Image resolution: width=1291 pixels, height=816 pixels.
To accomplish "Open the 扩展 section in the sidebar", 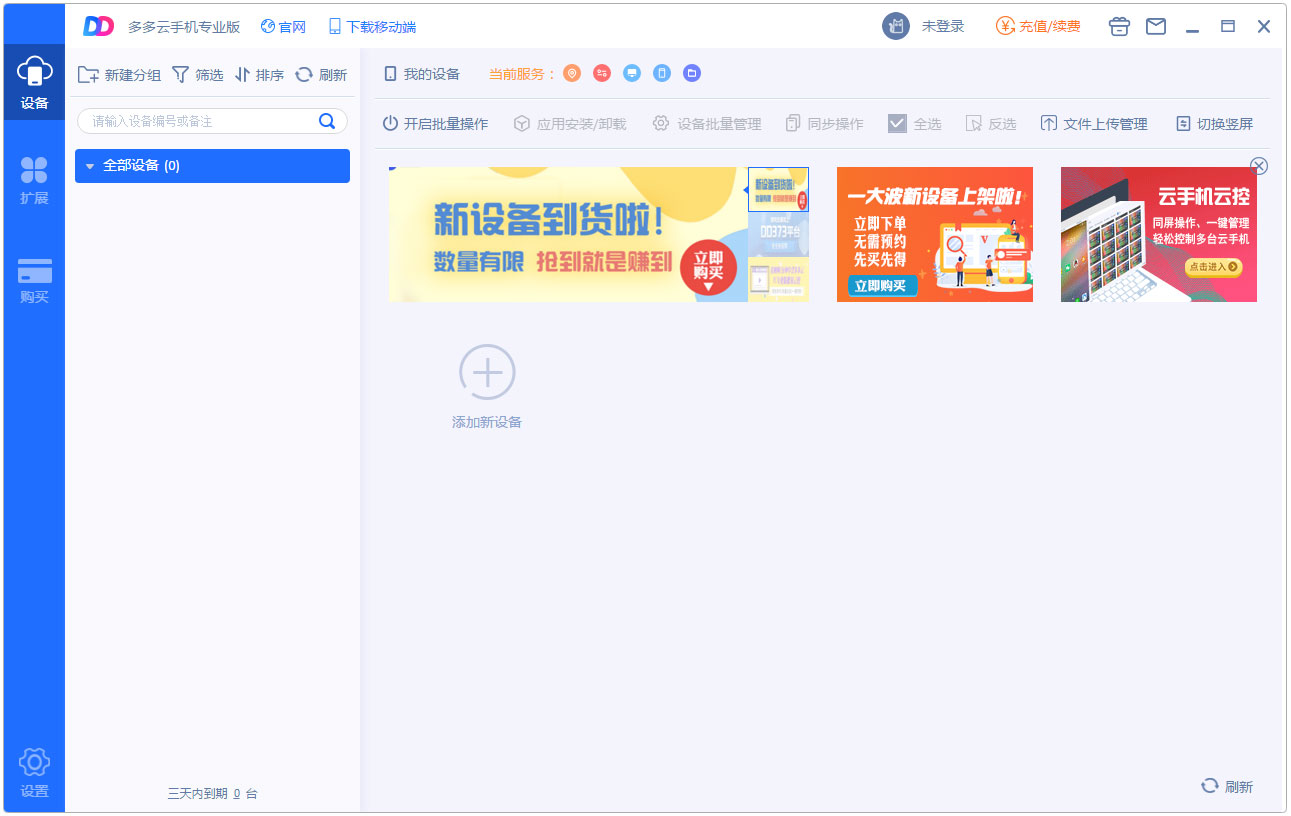I will click(34, 180).
